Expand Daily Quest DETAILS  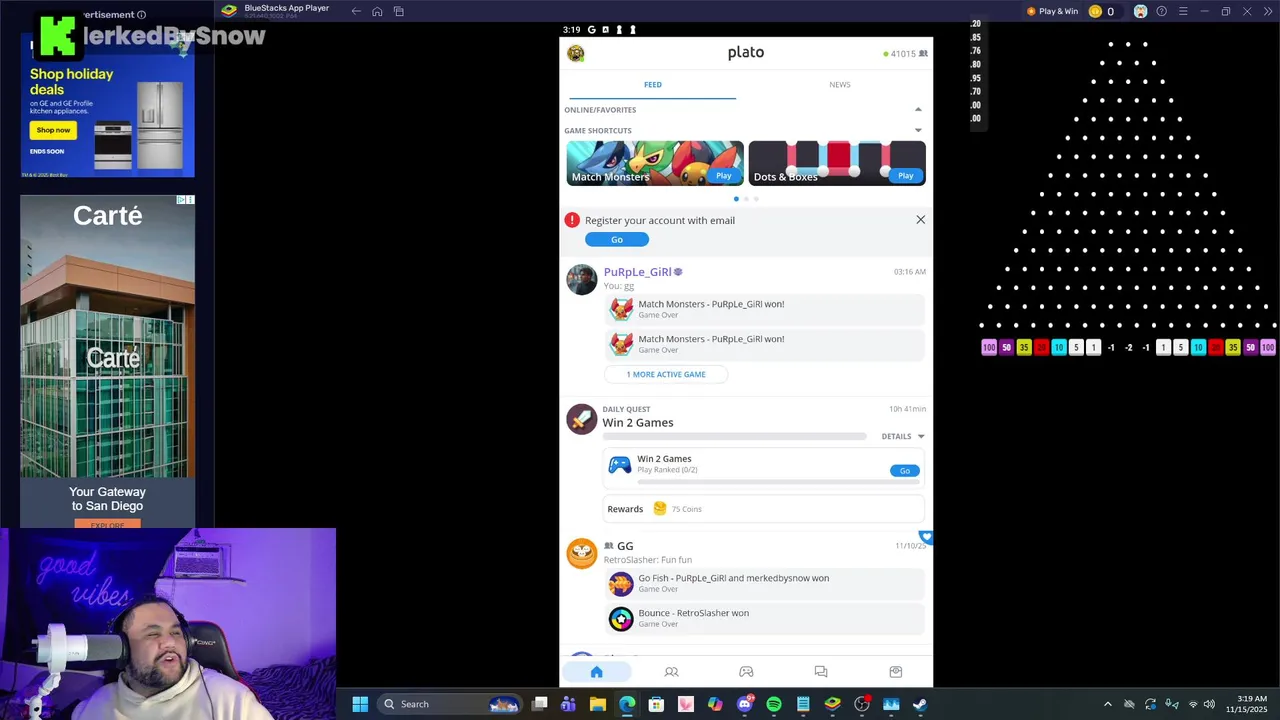click(x=903, y=436)
